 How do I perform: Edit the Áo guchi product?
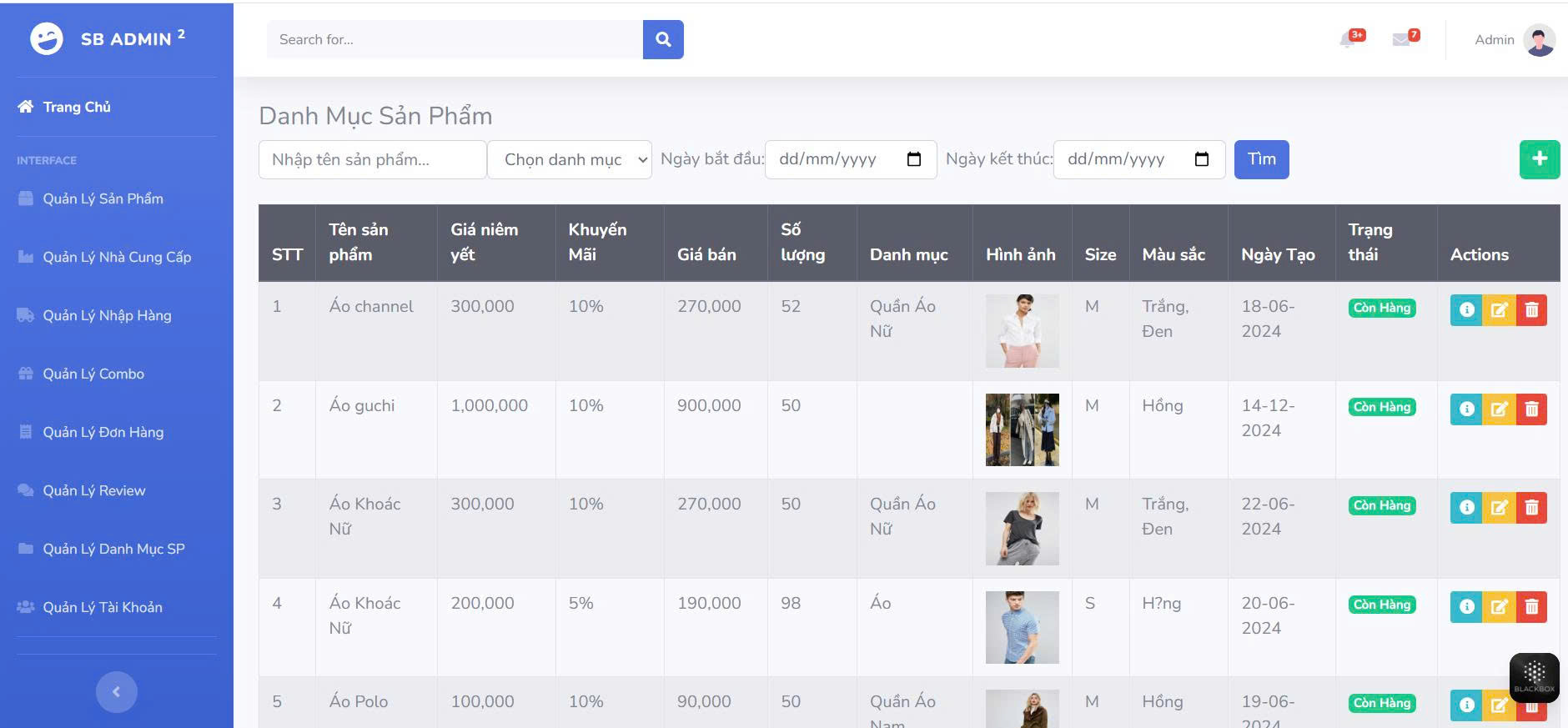tap(1499, 409)
